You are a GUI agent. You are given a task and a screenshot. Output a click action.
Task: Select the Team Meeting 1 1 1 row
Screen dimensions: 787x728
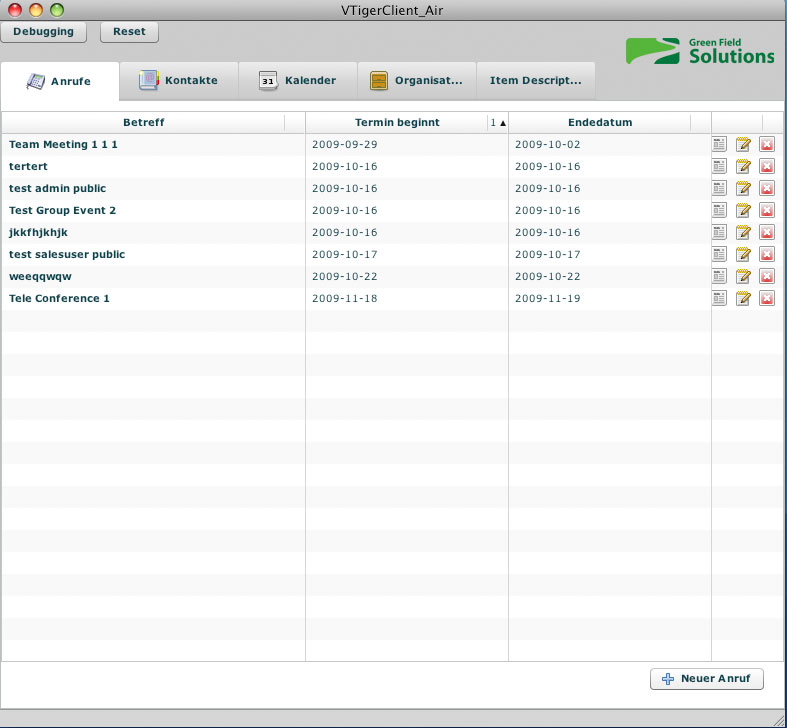click(150, 145)
